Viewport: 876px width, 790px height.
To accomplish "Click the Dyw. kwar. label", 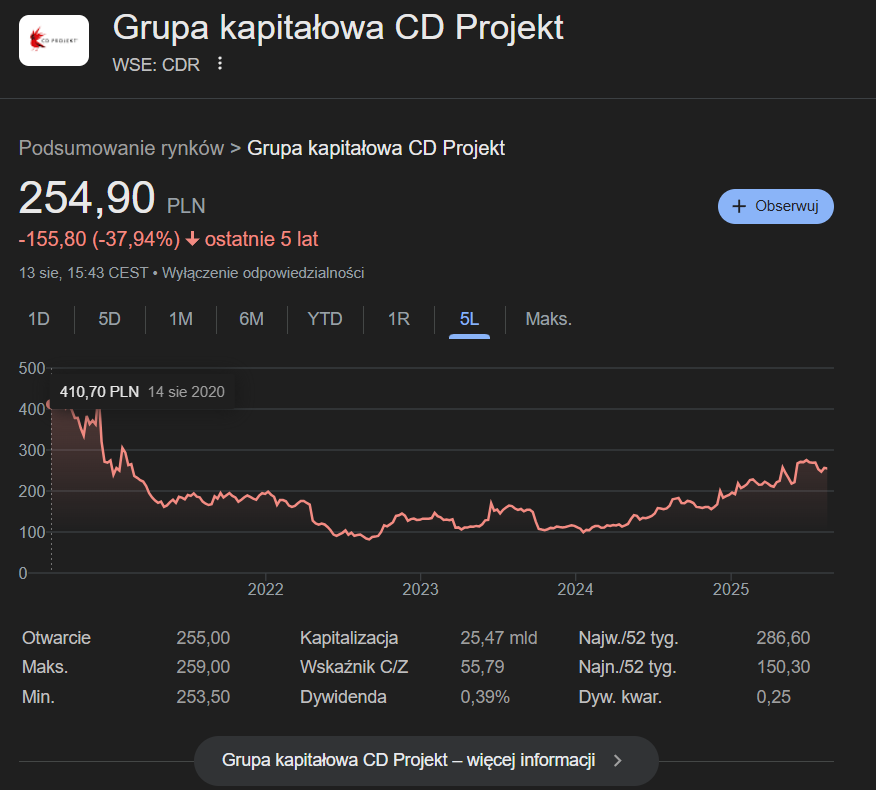I will click(620, 697).
